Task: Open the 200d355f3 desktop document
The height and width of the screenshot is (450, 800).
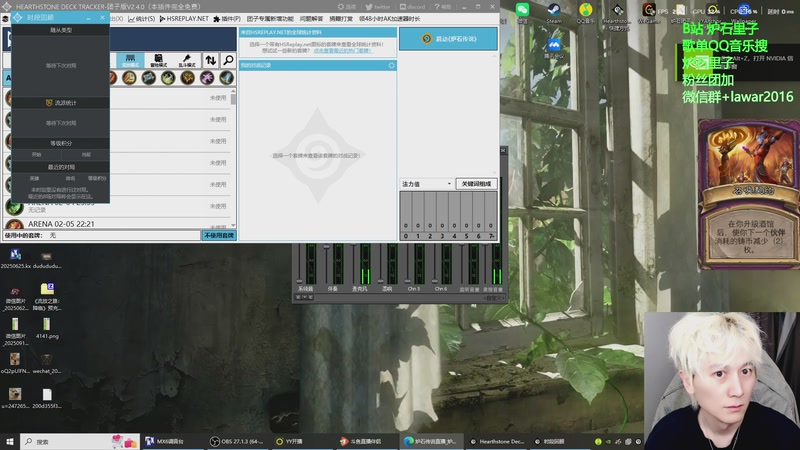Action: (x=47, y=398)
